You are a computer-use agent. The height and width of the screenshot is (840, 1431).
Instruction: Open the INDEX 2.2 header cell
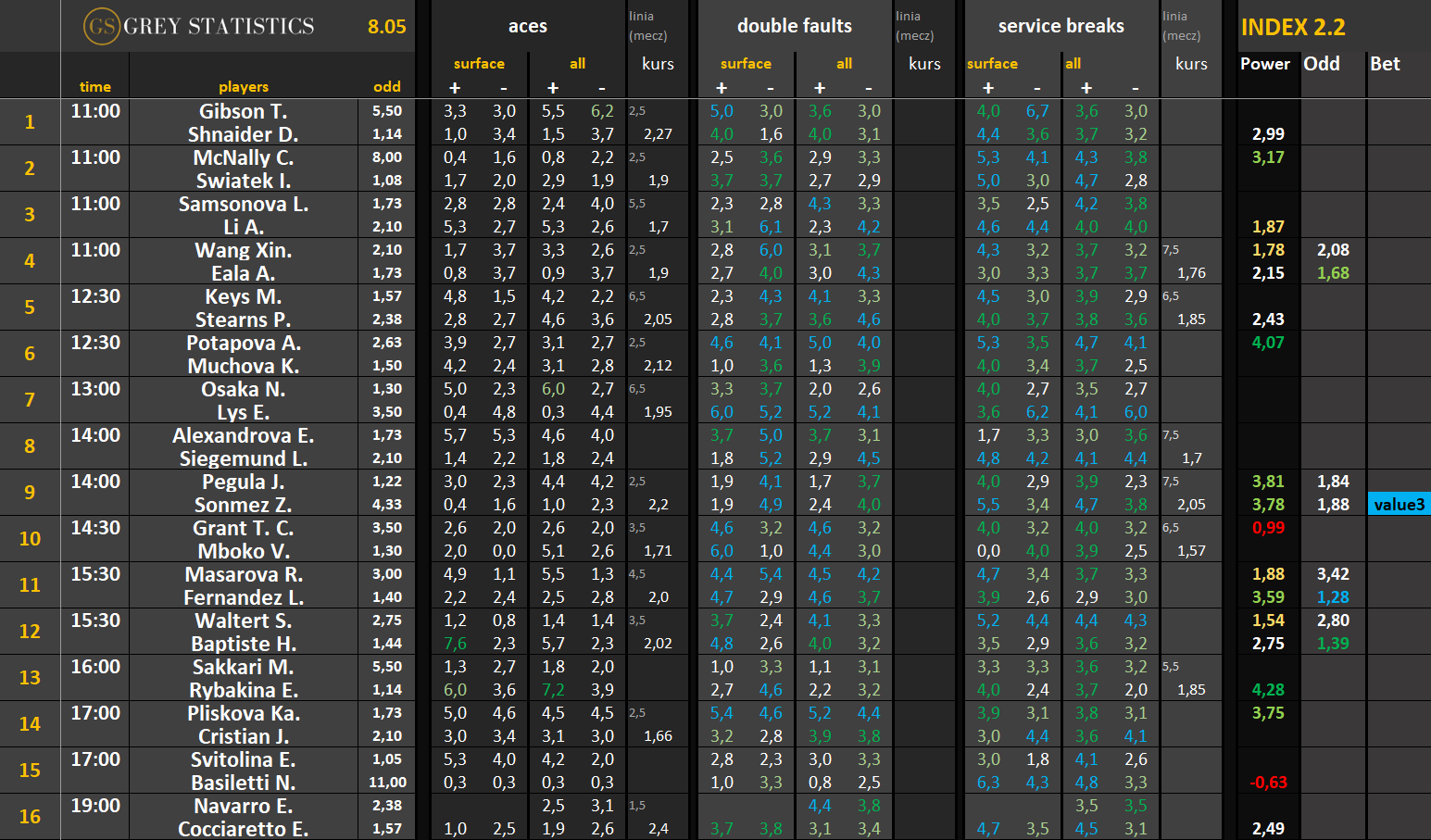[1293, 27]
